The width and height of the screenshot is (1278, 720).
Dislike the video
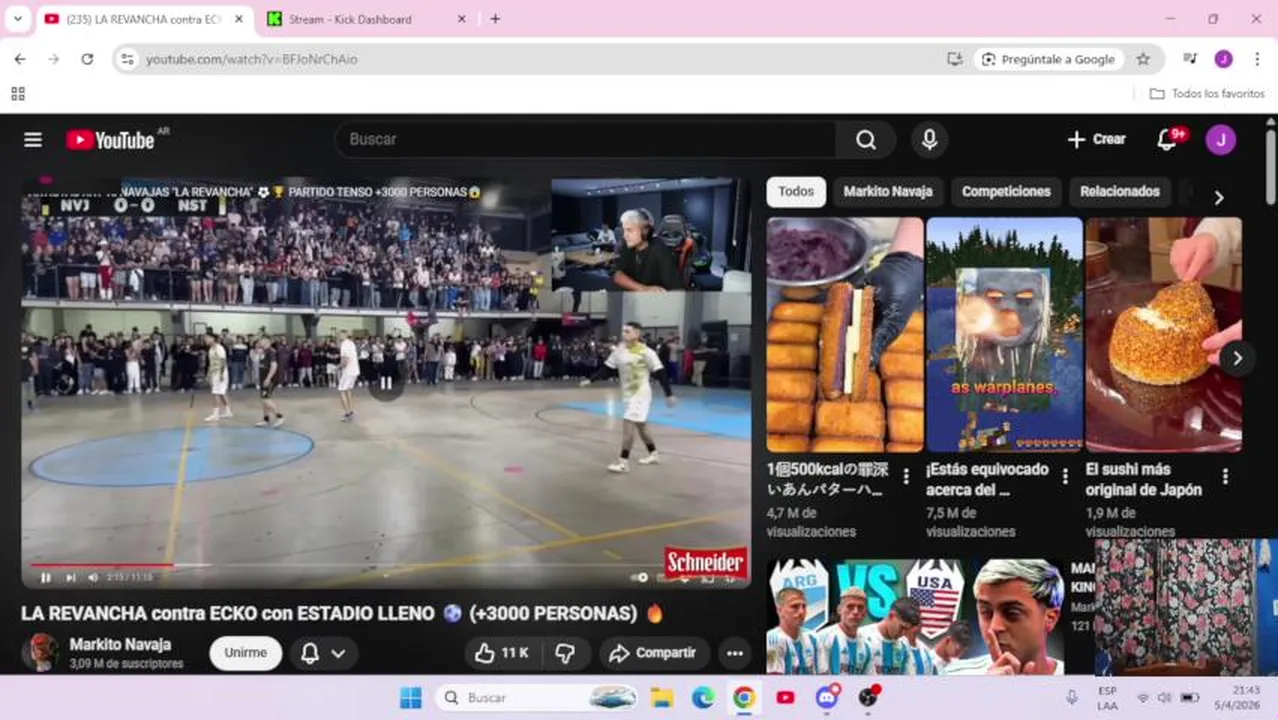[566, 653]
